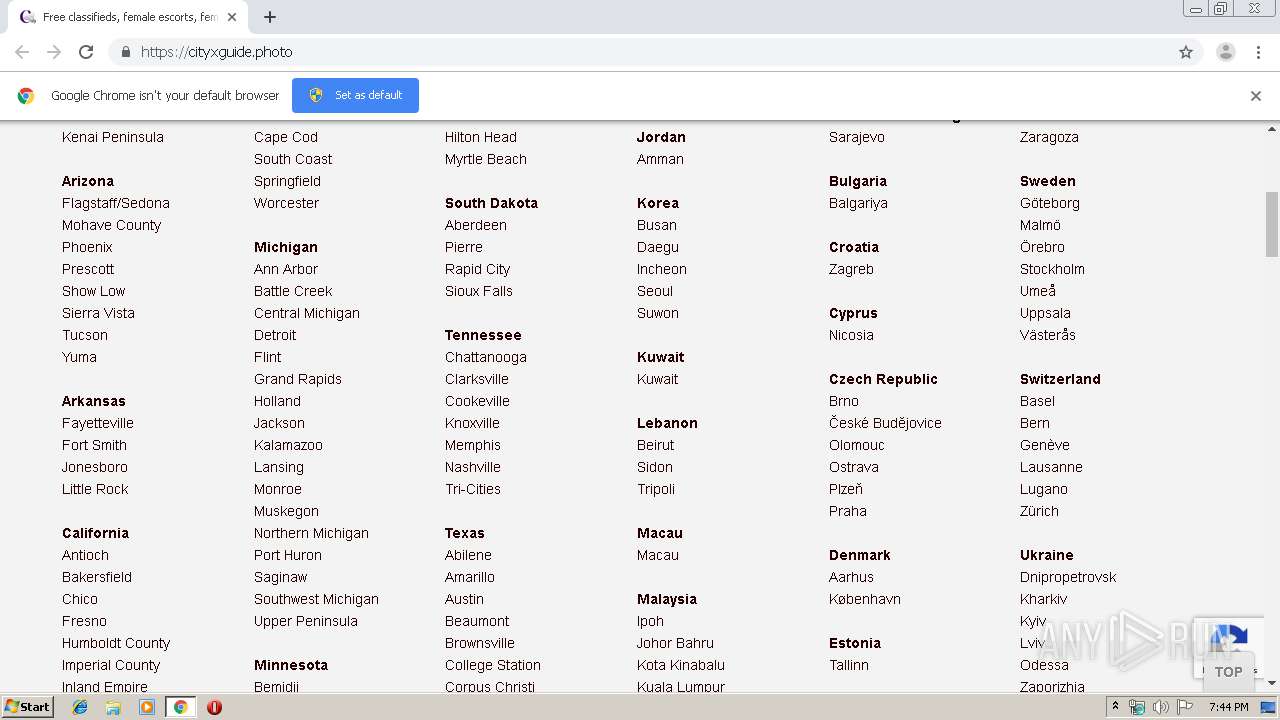Open the Lausanne link
The width and height of the screenshot is (1280, 720).
click(1051, 467)
